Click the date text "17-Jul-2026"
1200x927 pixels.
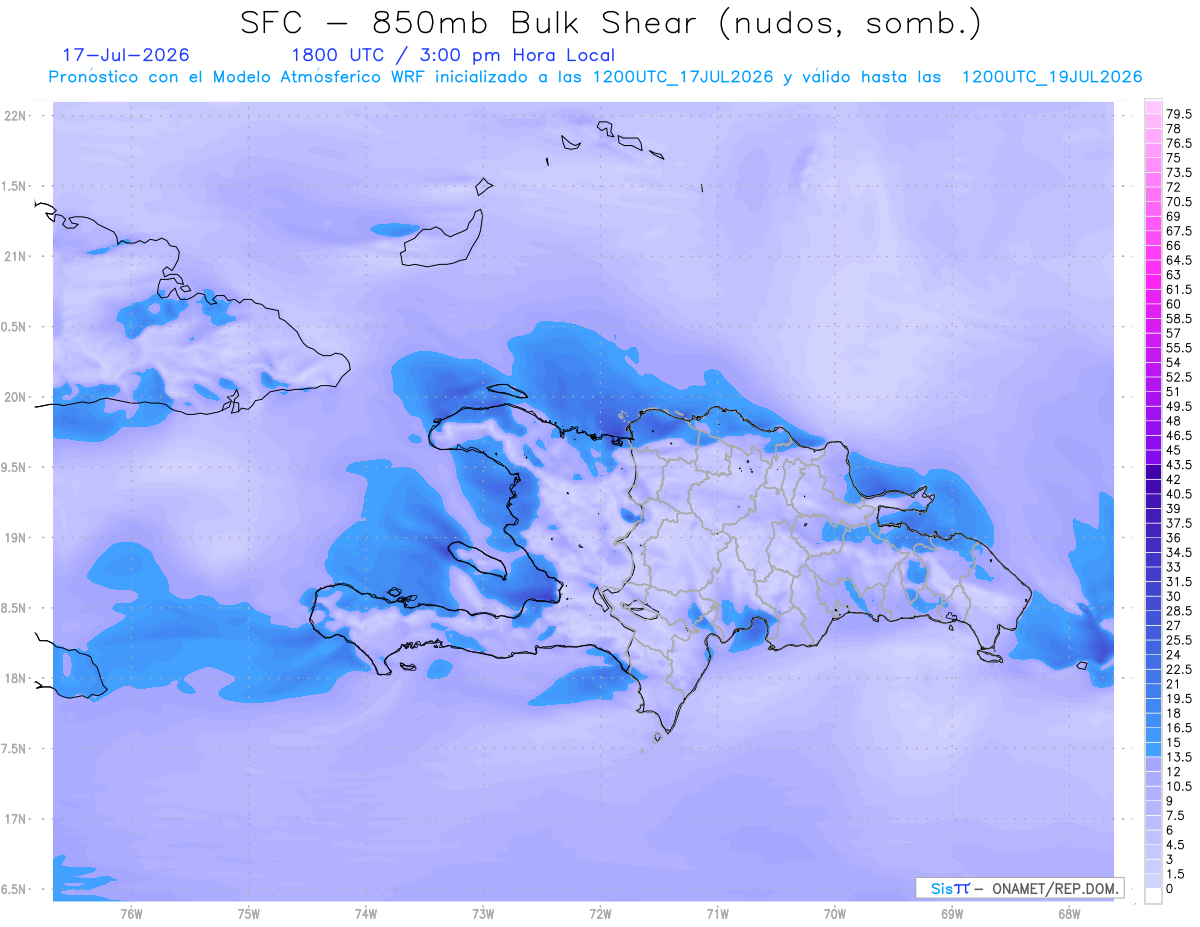[126, 55]
